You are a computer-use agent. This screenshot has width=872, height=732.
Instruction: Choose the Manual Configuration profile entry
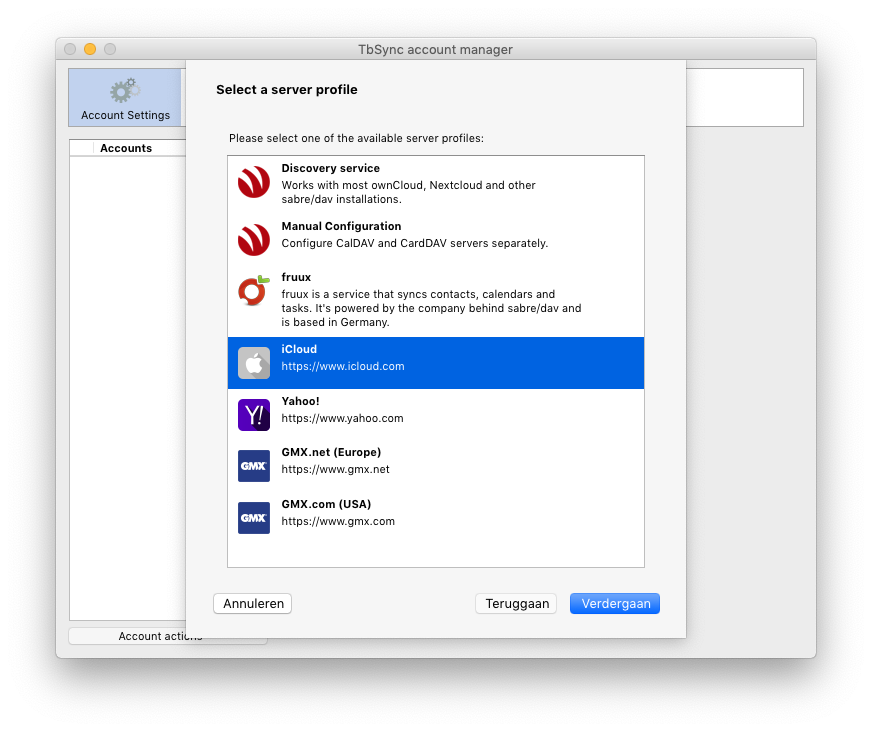pyautogui.click(x=341, y=227)
